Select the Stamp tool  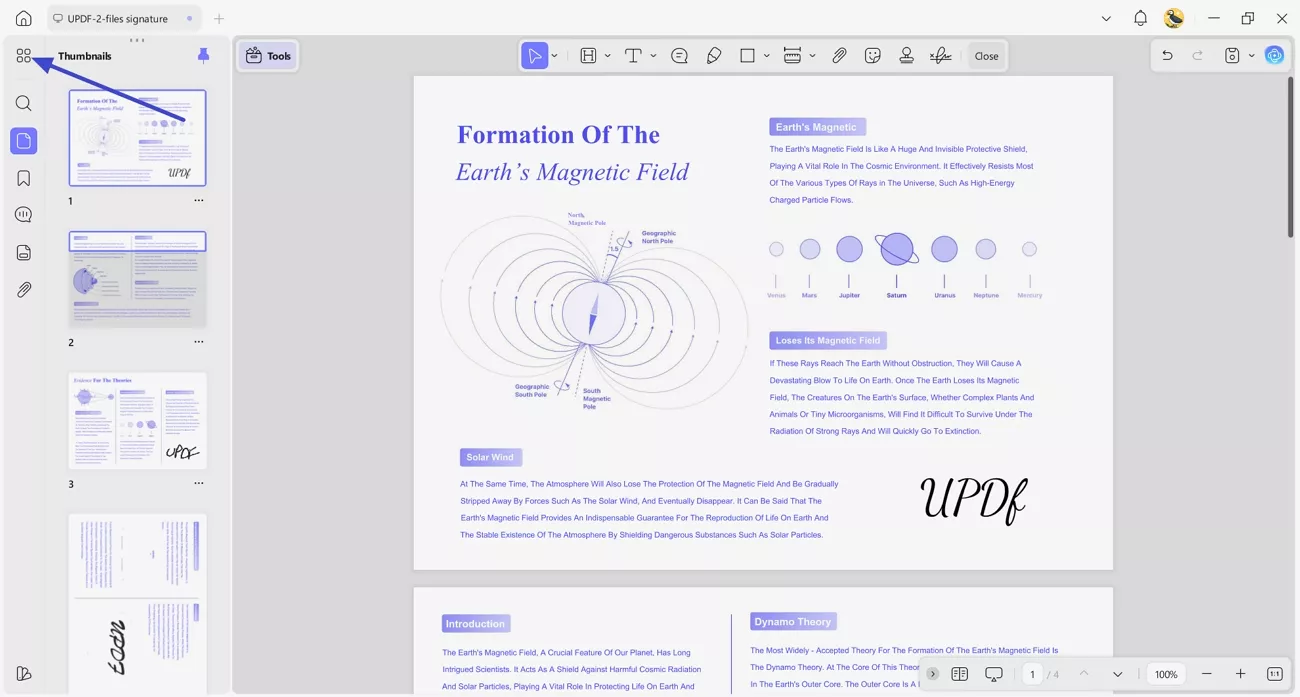pyautogui.click(x=906, y=55)
